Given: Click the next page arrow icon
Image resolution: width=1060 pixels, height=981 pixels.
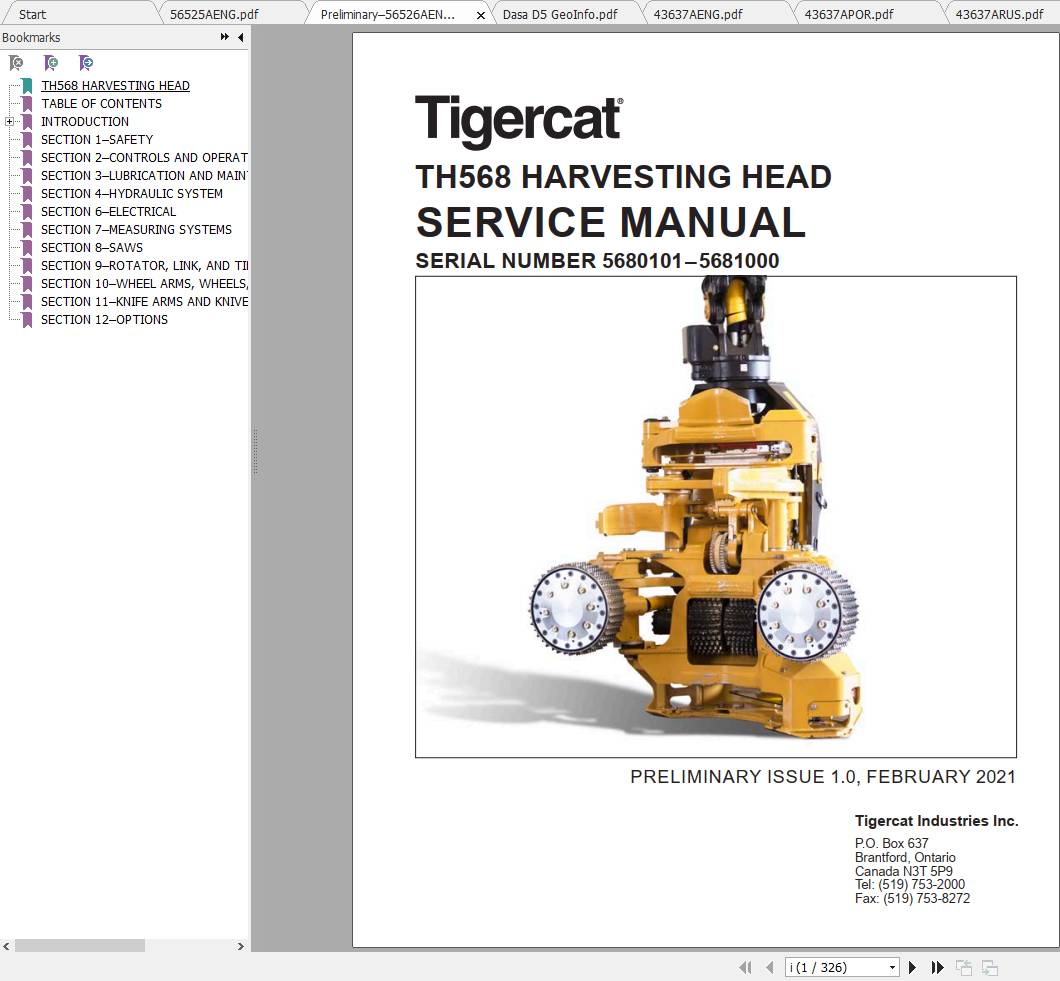Looking at the screenshot, I should (912, 968).
